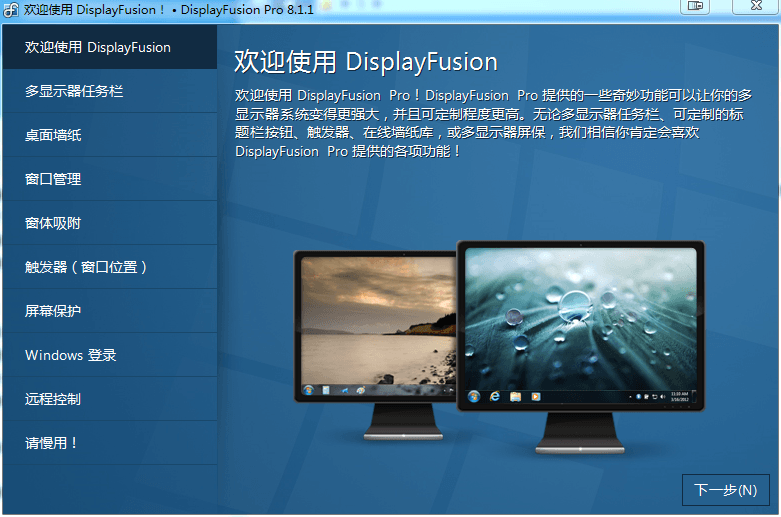Image resolution: width=781 pixels, height=517 pixels.
Task: Select the 请慢用！ sidebar item
Action: point(109,443)
